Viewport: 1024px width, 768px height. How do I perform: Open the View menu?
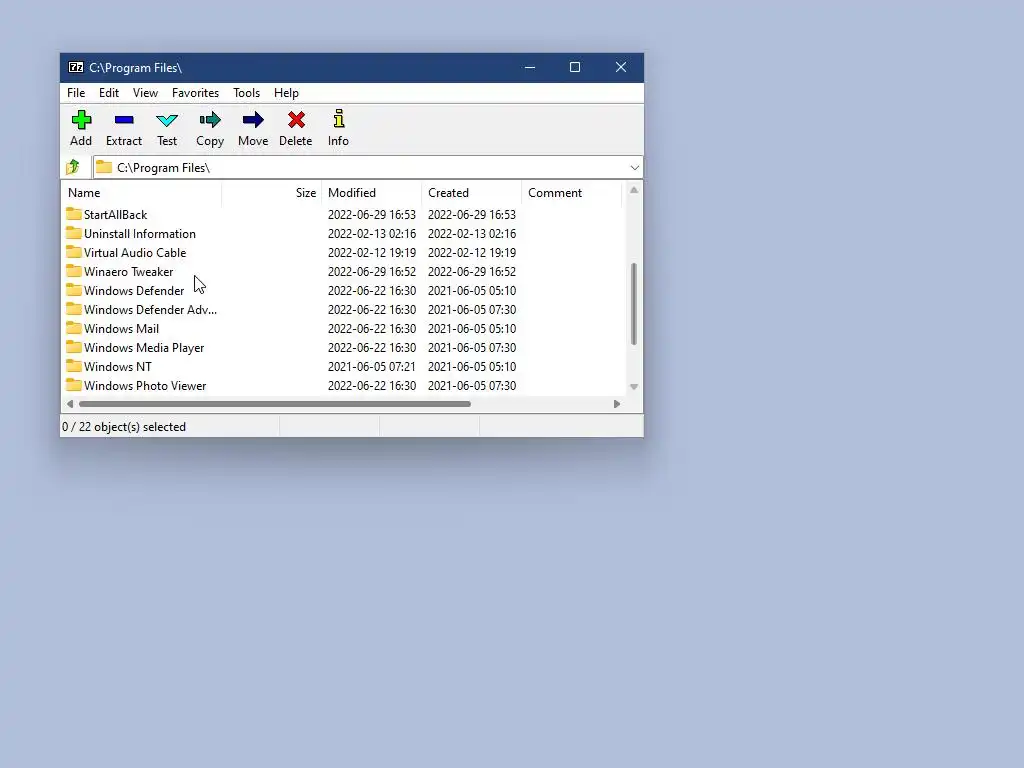pos(145,93)
